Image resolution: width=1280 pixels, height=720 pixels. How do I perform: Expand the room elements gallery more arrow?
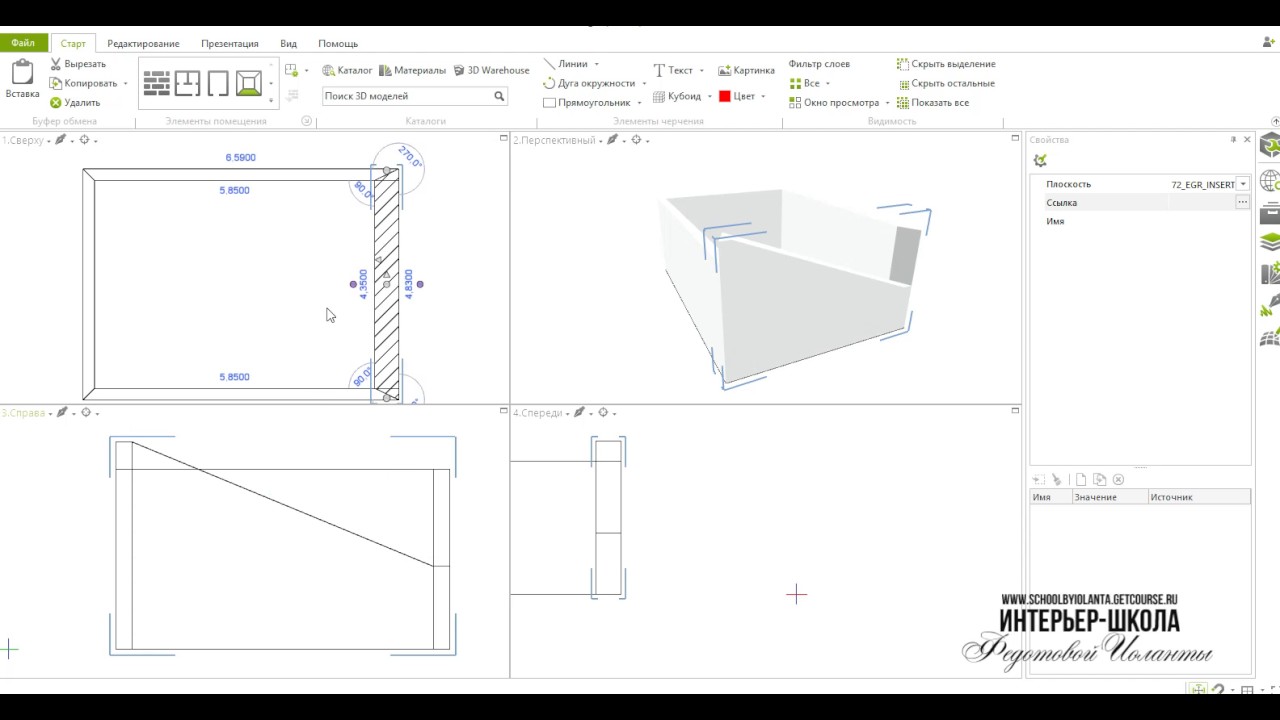click(271, 100)
